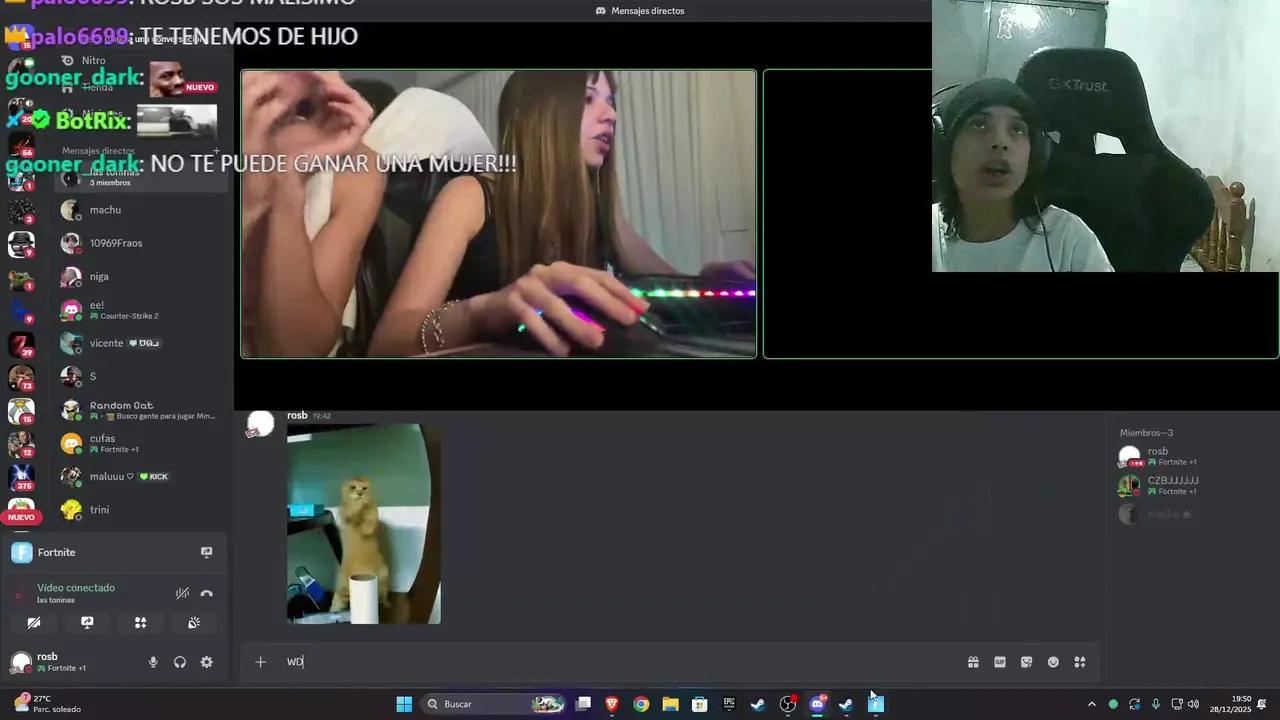This screenshot has width=1280, height=720.
Task: Open OBS Studio from taskbar
Action: coord(788,704)
